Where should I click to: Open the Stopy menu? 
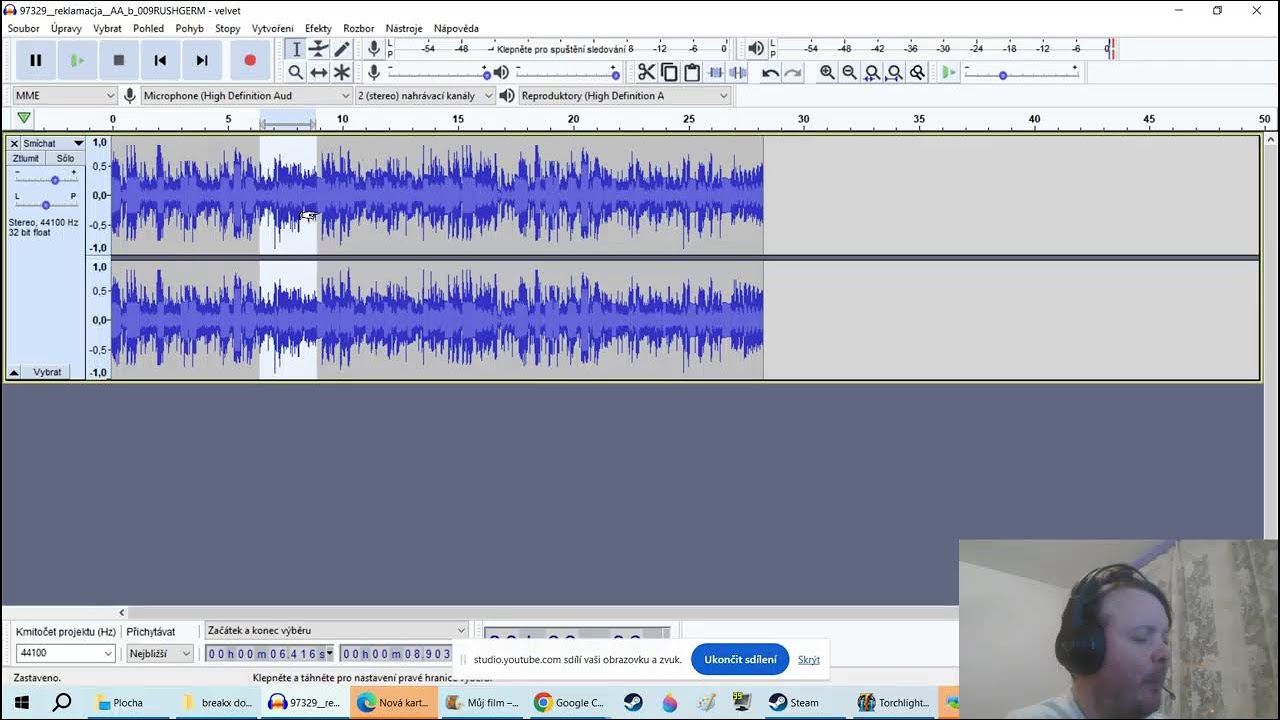point(228,28)
